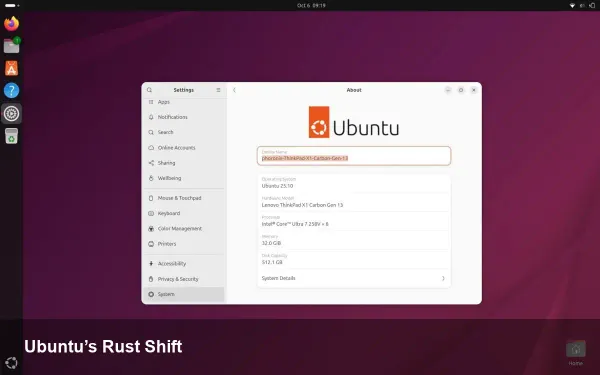This screenshot has height=375, width=600.
Task: Click the Ubuntu logo in About
Action: click(x=354, y=122)
